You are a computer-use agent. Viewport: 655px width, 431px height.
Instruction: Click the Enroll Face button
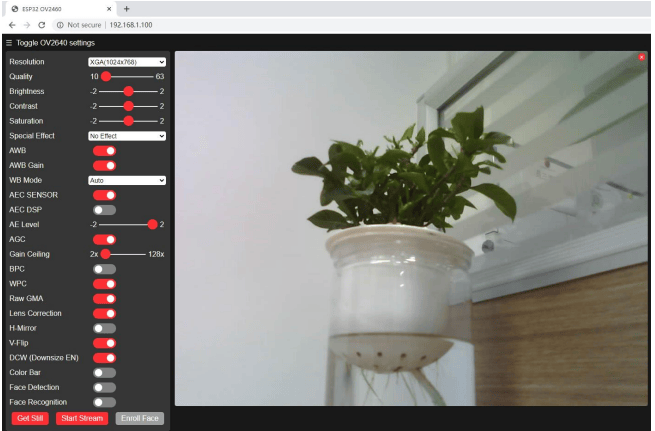[x=140, y=418]
